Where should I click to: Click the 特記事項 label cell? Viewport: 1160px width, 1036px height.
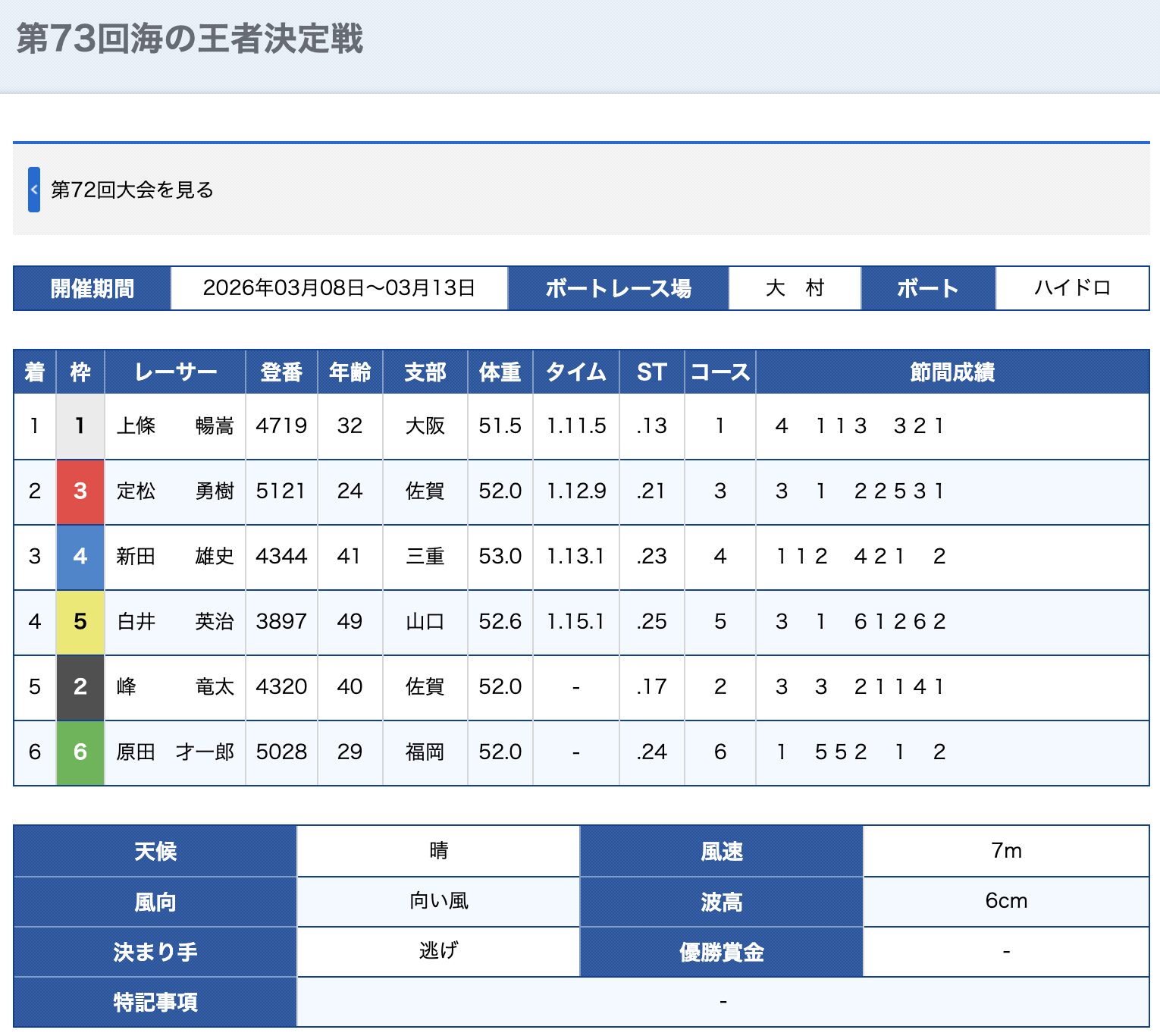[155, 1002]
